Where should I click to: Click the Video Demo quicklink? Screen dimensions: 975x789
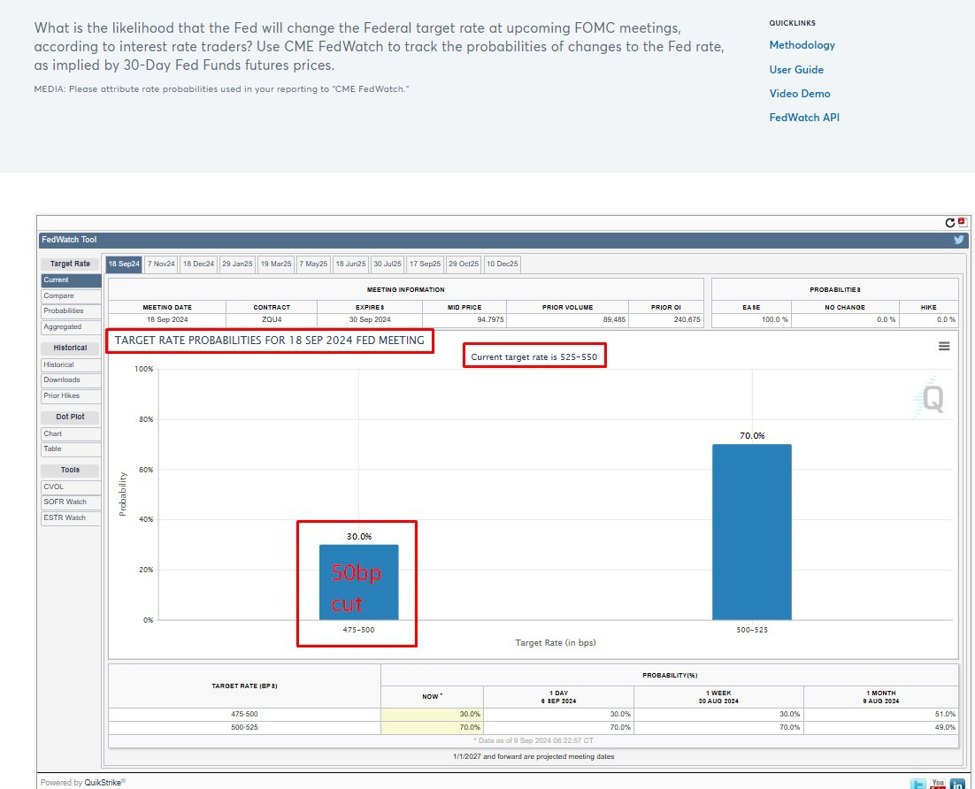pos(799,93)
